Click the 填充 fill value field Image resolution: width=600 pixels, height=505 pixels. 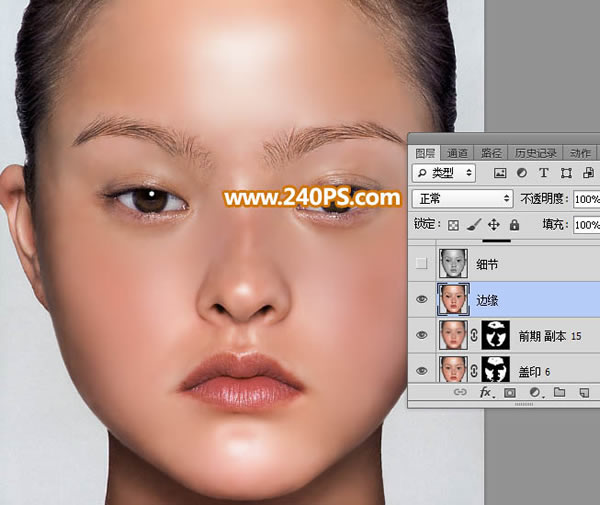click(x=586, y=225)
